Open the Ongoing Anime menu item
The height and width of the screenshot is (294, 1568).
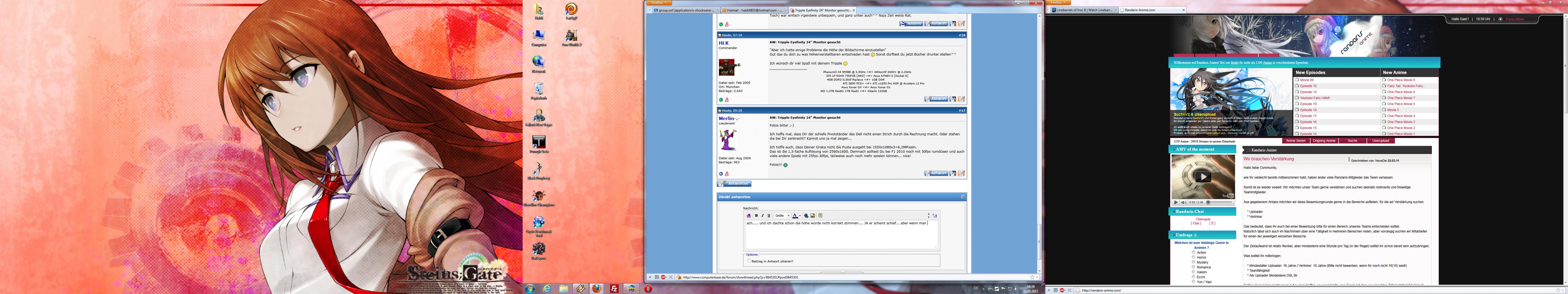point(1324,141)
